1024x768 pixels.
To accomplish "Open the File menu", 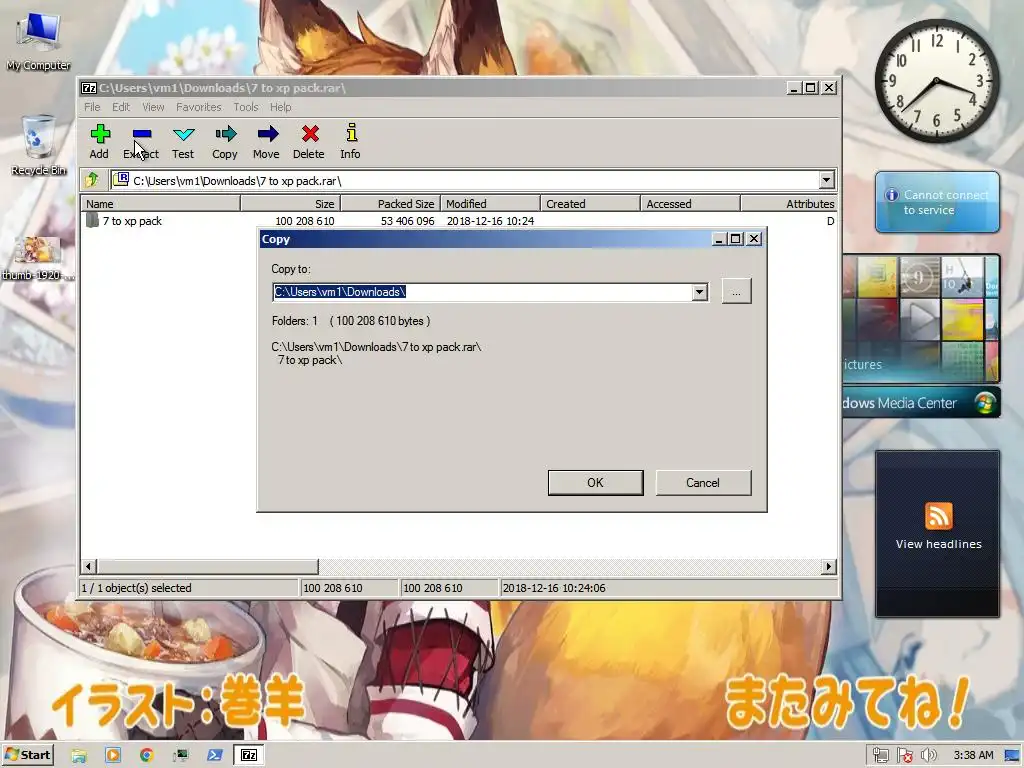I will (92, 107).
